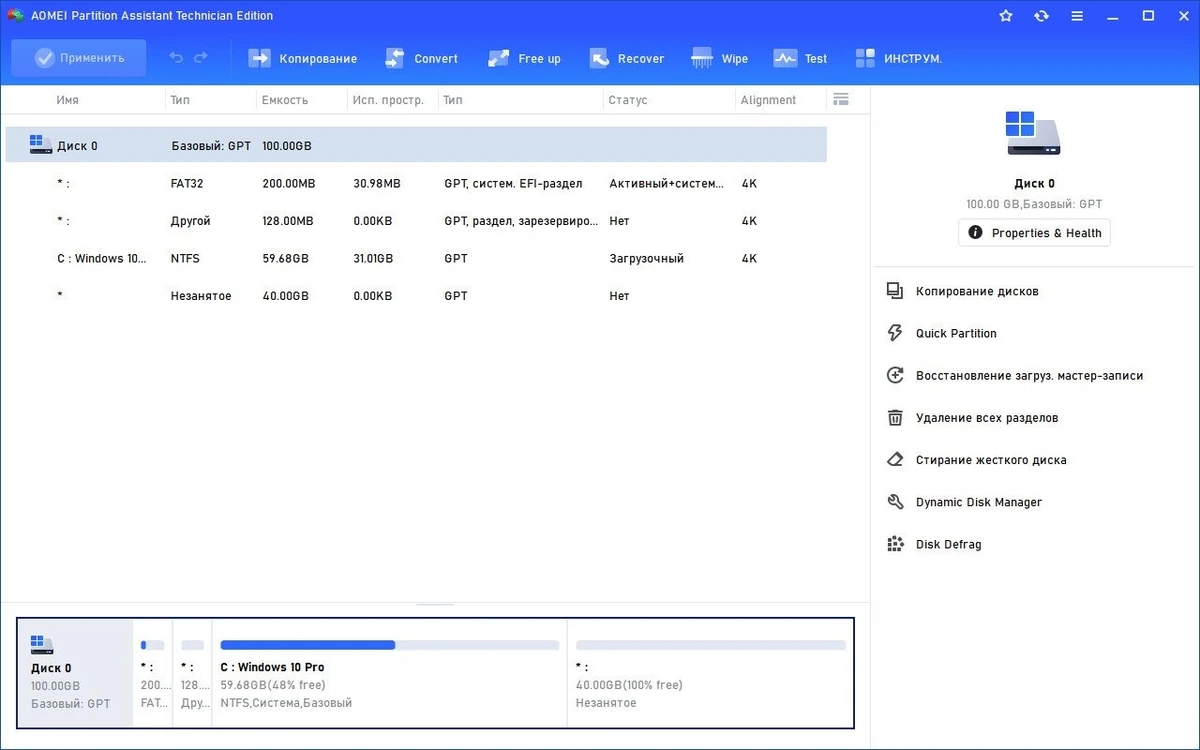The image size is (1200, 750).
Task: Click the Free up toolbar icon
Action: tap(499, 59)
